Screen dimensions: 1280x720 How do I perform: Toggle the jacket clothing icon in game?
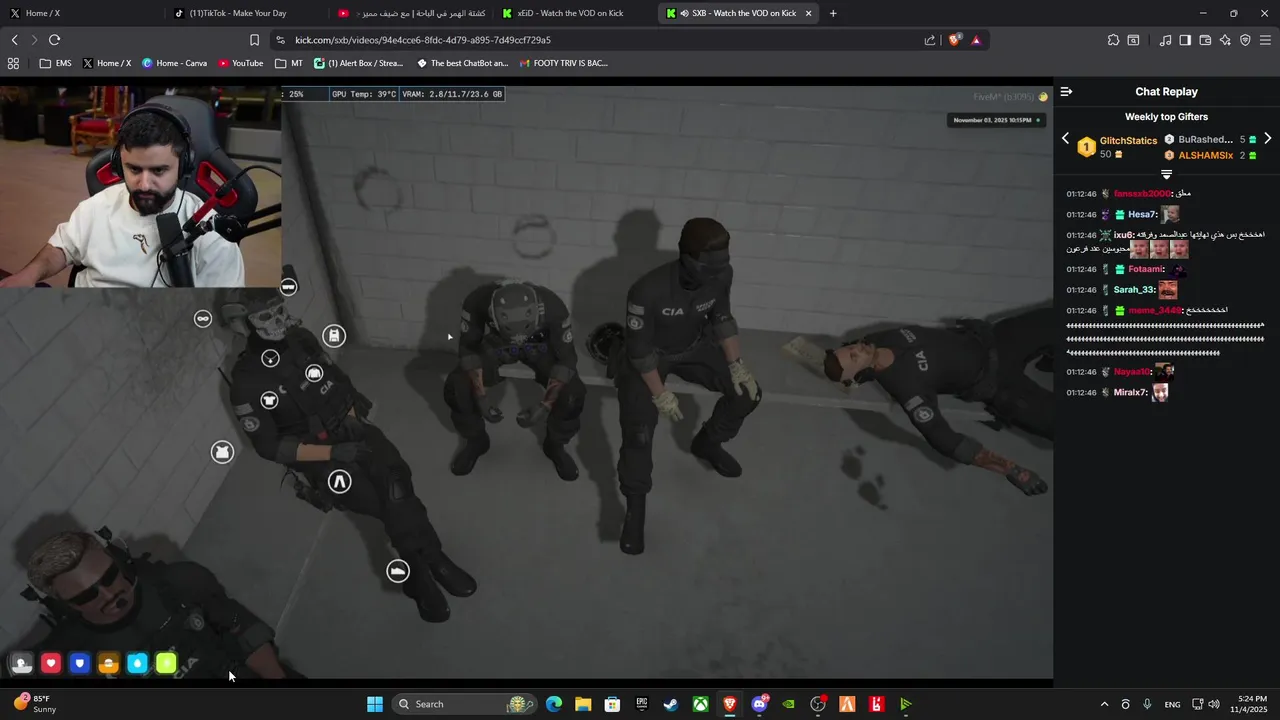click(314, 374)
